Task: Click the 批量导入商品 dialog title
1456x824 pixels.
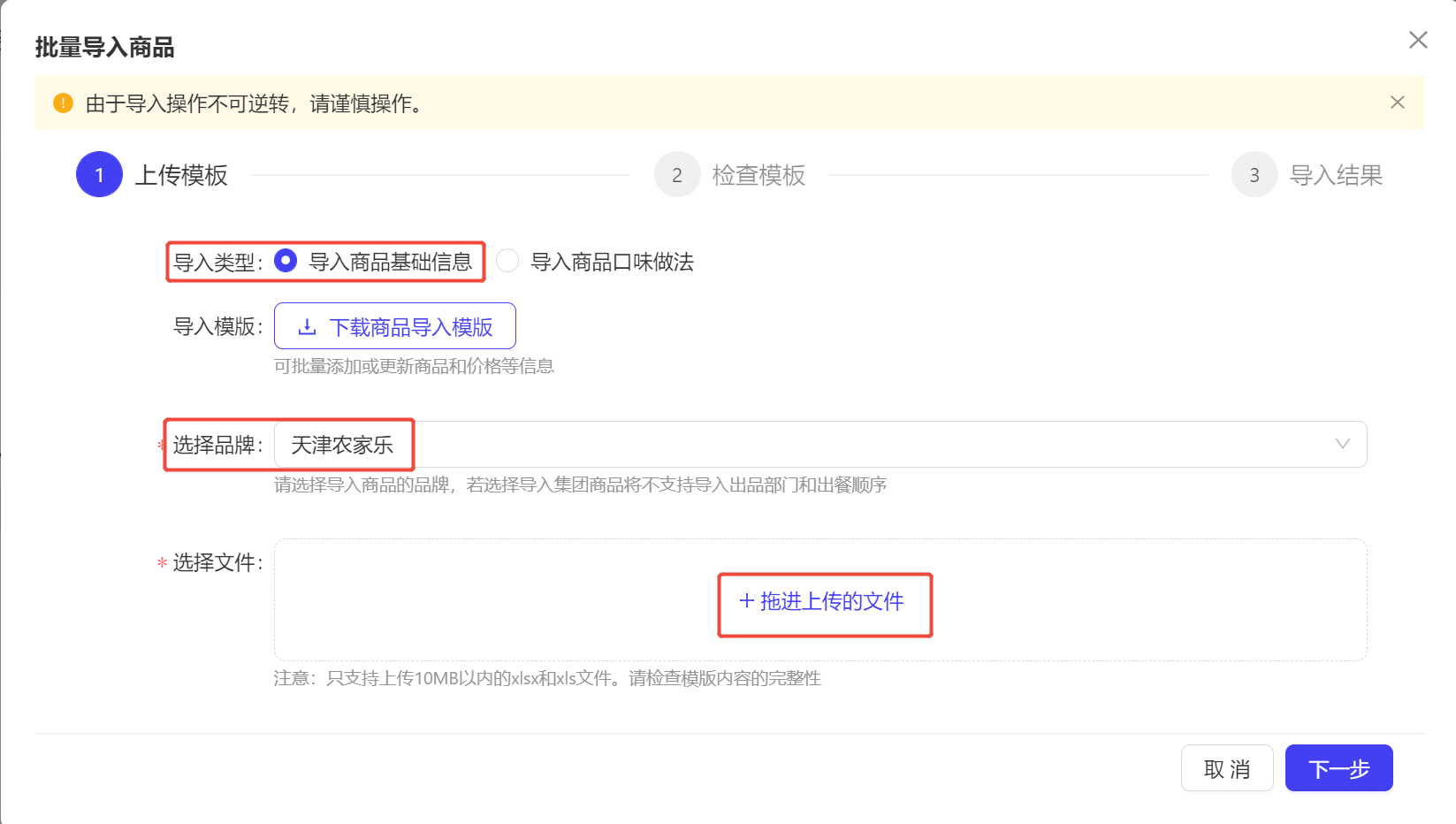Action: click(105, 47)
